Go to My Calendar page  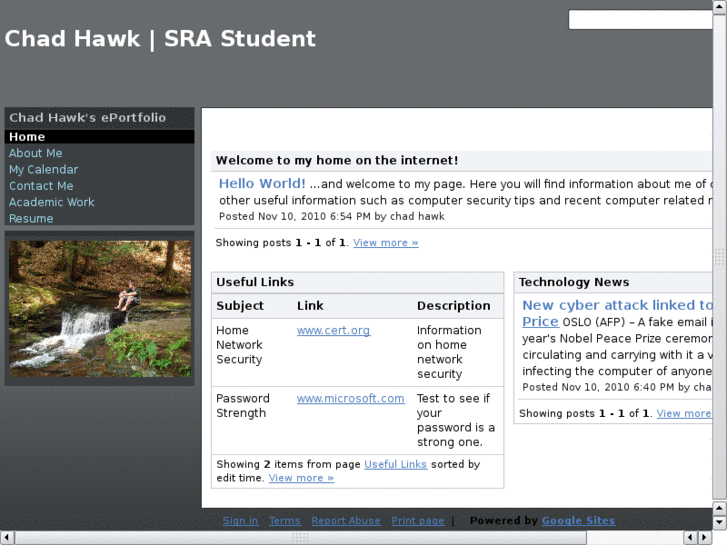44,169
